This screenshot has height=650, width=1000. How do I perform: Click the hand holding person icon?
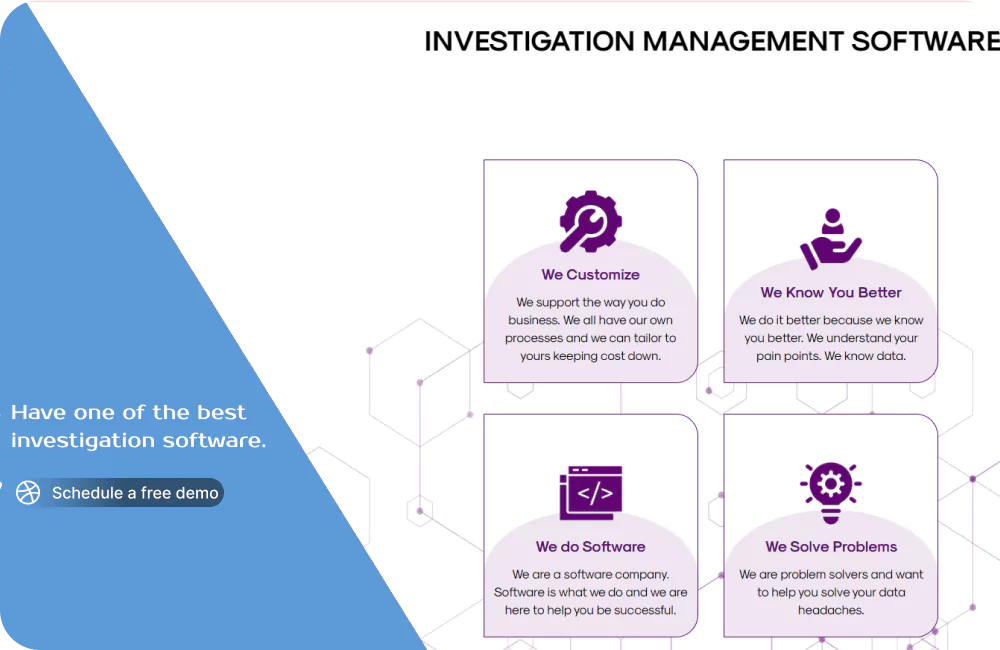click(831, 239)
